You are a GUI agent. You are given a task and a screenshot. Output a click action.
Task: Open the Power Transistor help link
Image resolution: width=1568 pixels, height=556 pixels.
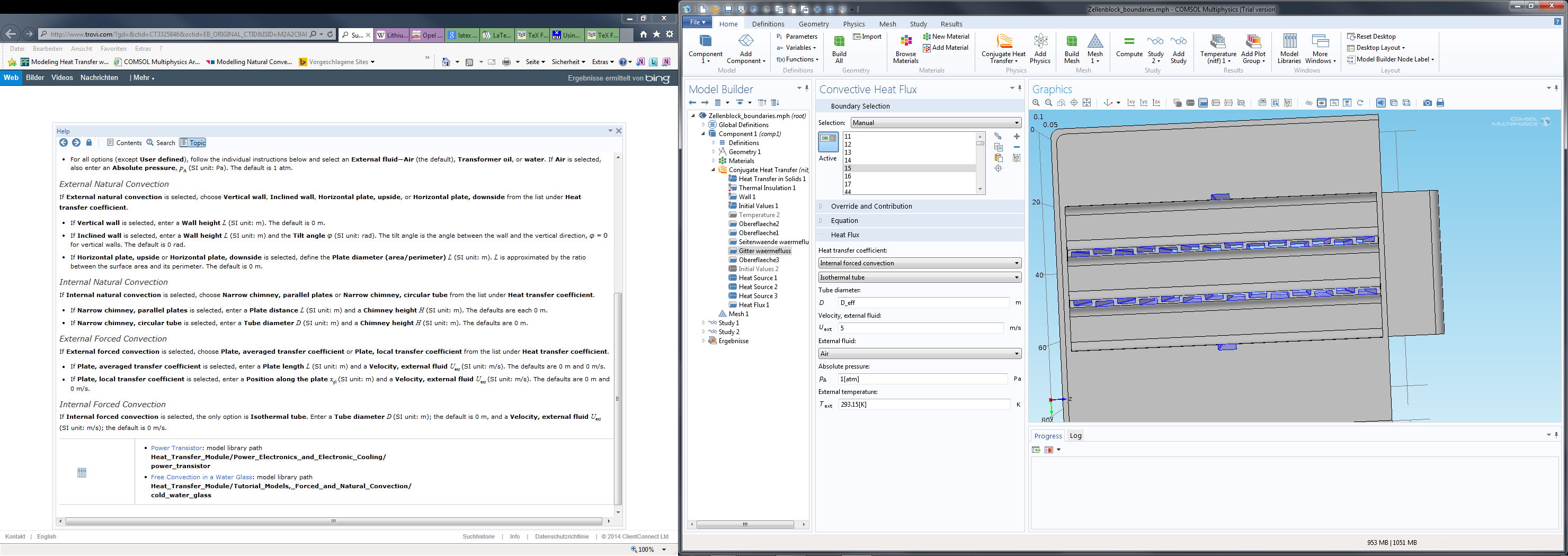(176, 449)
